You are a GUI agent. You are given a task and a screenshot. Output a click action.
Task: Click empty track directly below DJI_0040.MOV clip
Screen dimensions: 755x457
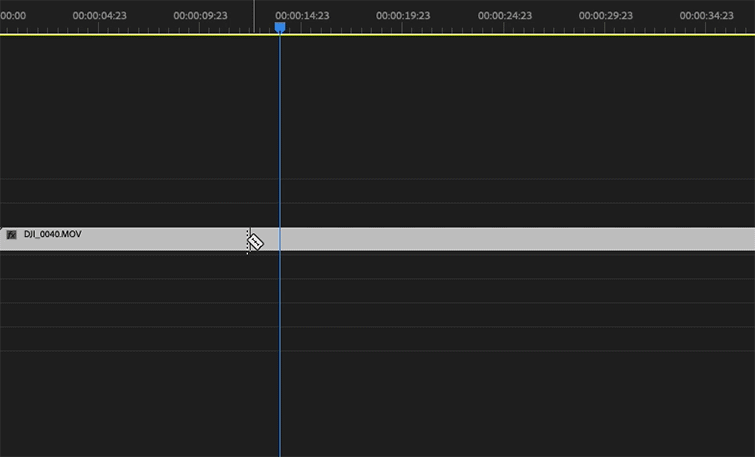click(x=378, y=265)
